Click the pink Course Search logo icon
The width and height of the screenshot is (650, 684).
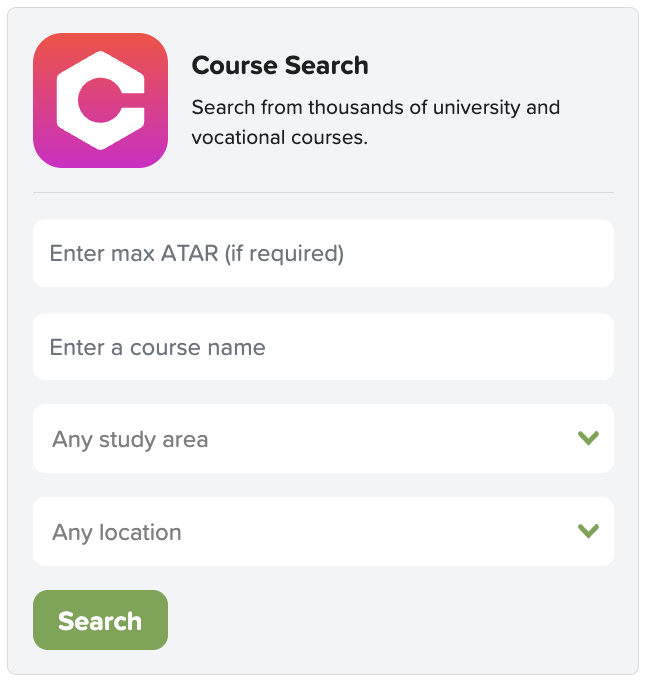(x=100, y=100)
